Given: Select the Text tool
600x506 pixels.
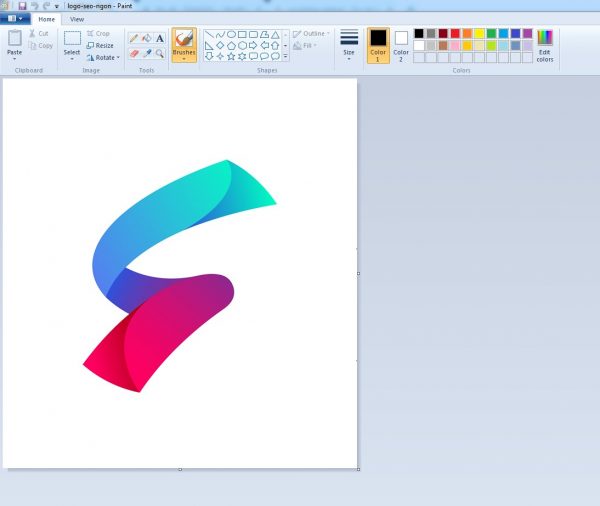Looking at the screenshot, I should tap(160, 38).
